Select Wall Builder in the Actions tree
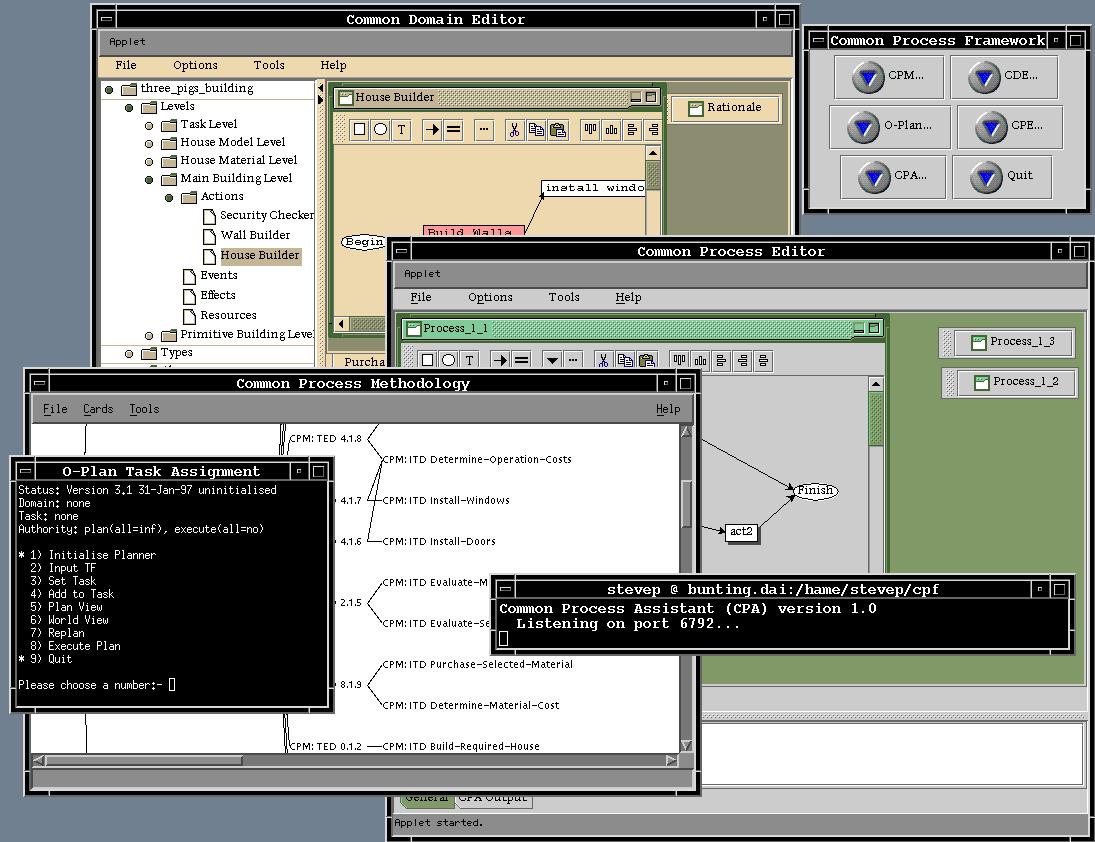Image resolution: width=1095 pixels, height=842 pixels. coord(255,236)
